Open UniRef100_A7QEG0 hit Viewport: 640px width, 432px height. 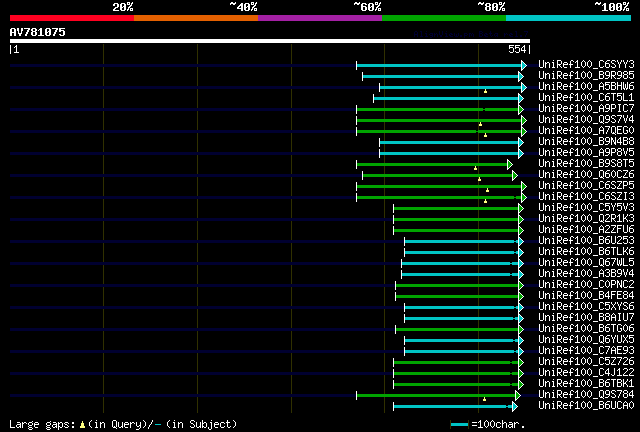pyautogui.click(x=586, y=131)
